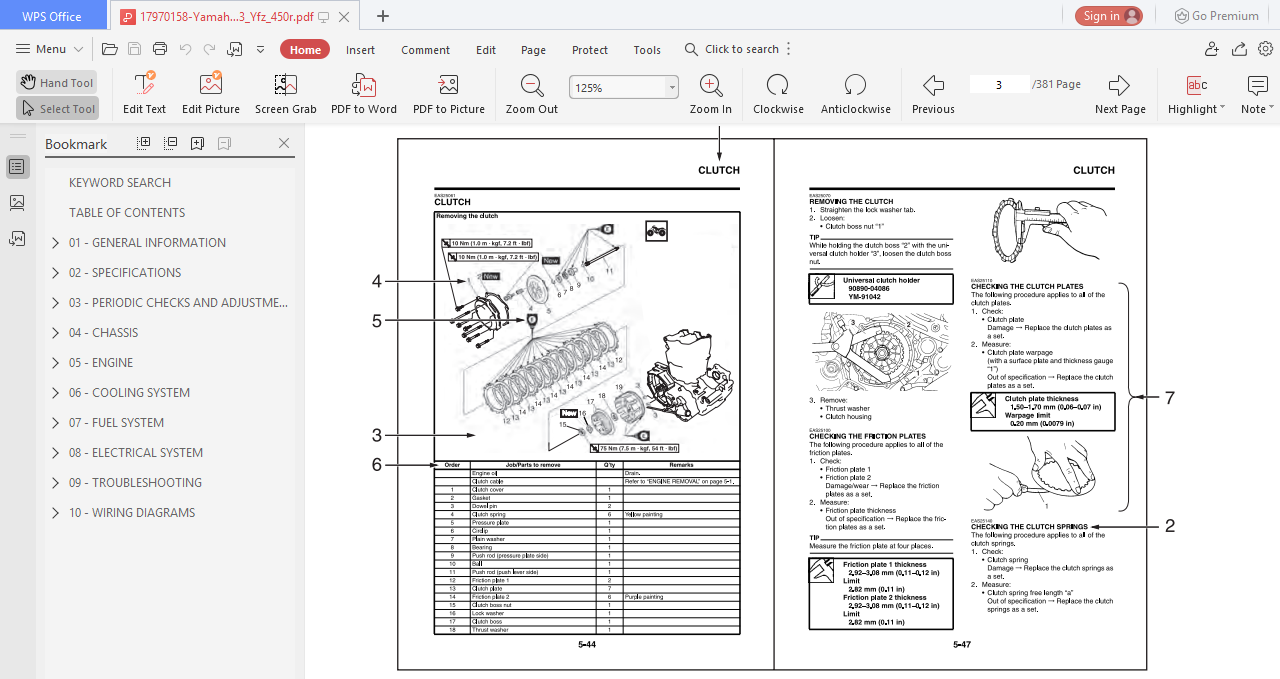
Task: Open KEYWORD SEARCH bookmark
Action: (x=120, y=183)
